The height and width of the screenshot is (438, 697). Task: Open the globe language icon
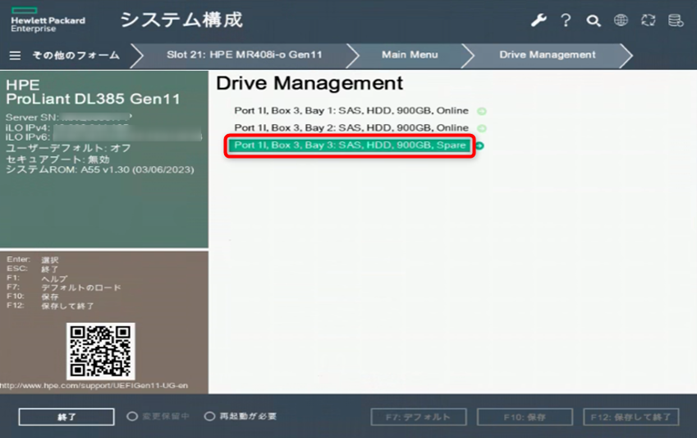(x=621, y=20)
